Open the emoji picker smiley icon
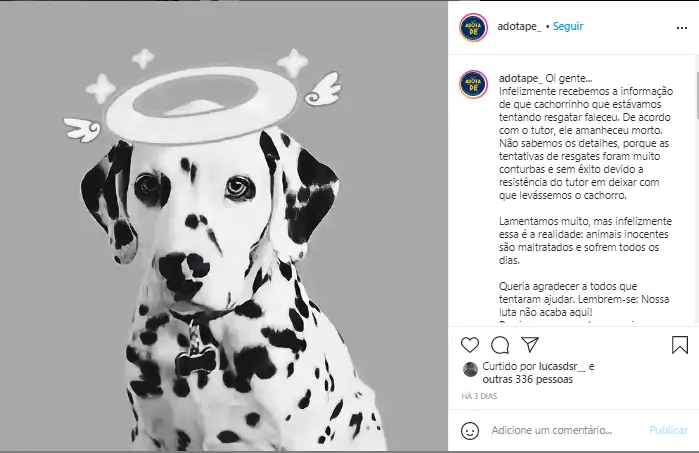699x453 pixels. 470,431
